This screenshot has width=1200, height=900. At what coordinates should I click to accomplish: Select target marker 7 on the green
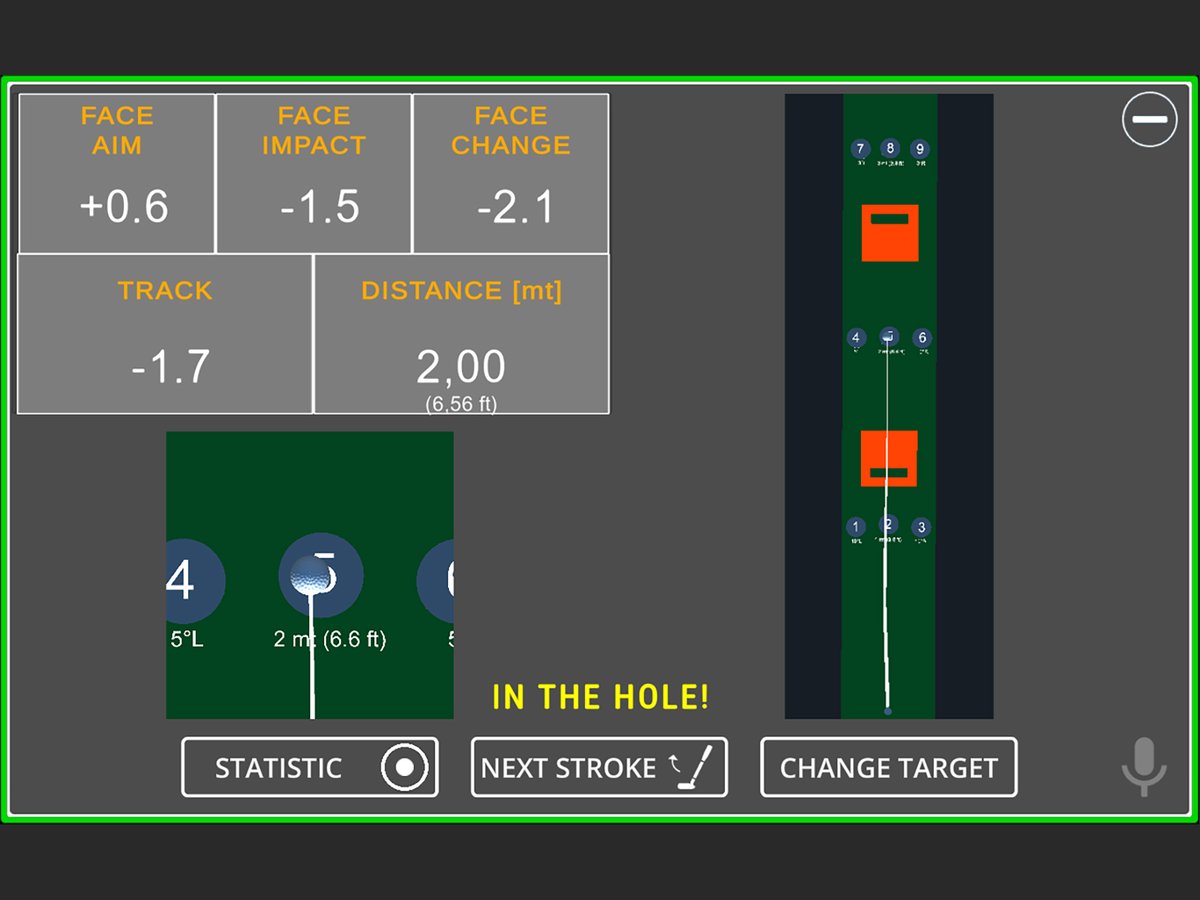[860, 149]
